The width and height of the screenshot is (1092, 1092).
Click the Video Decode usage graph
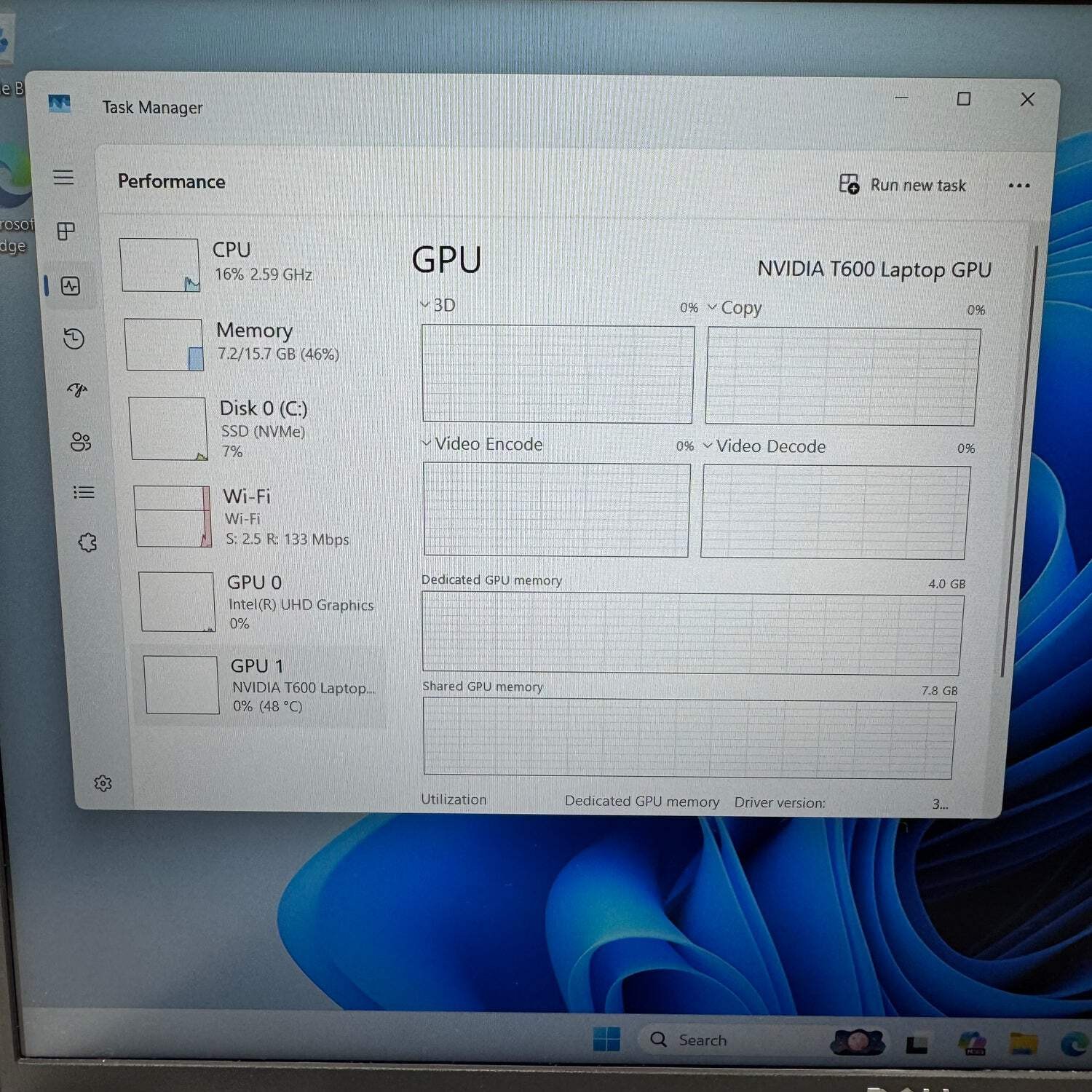(835, 513)
